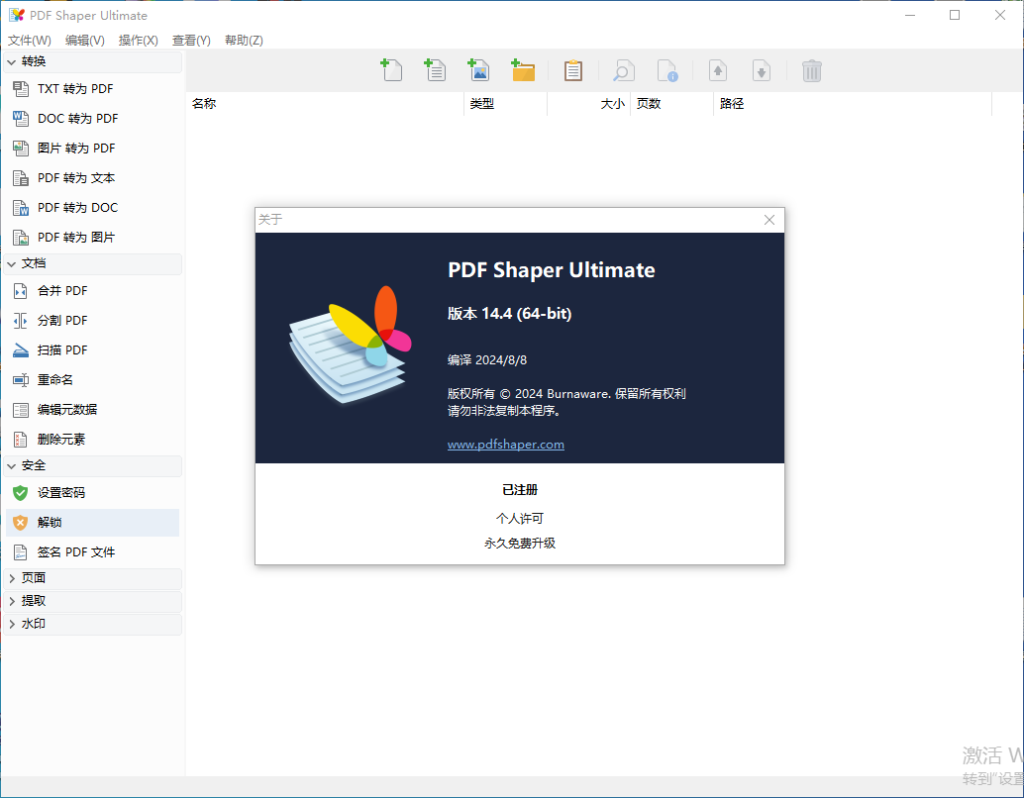Select the 编辑元数据 icon
Viewport: 1024px width, 798px height.
pyautogui.click(x=21, y=409)
